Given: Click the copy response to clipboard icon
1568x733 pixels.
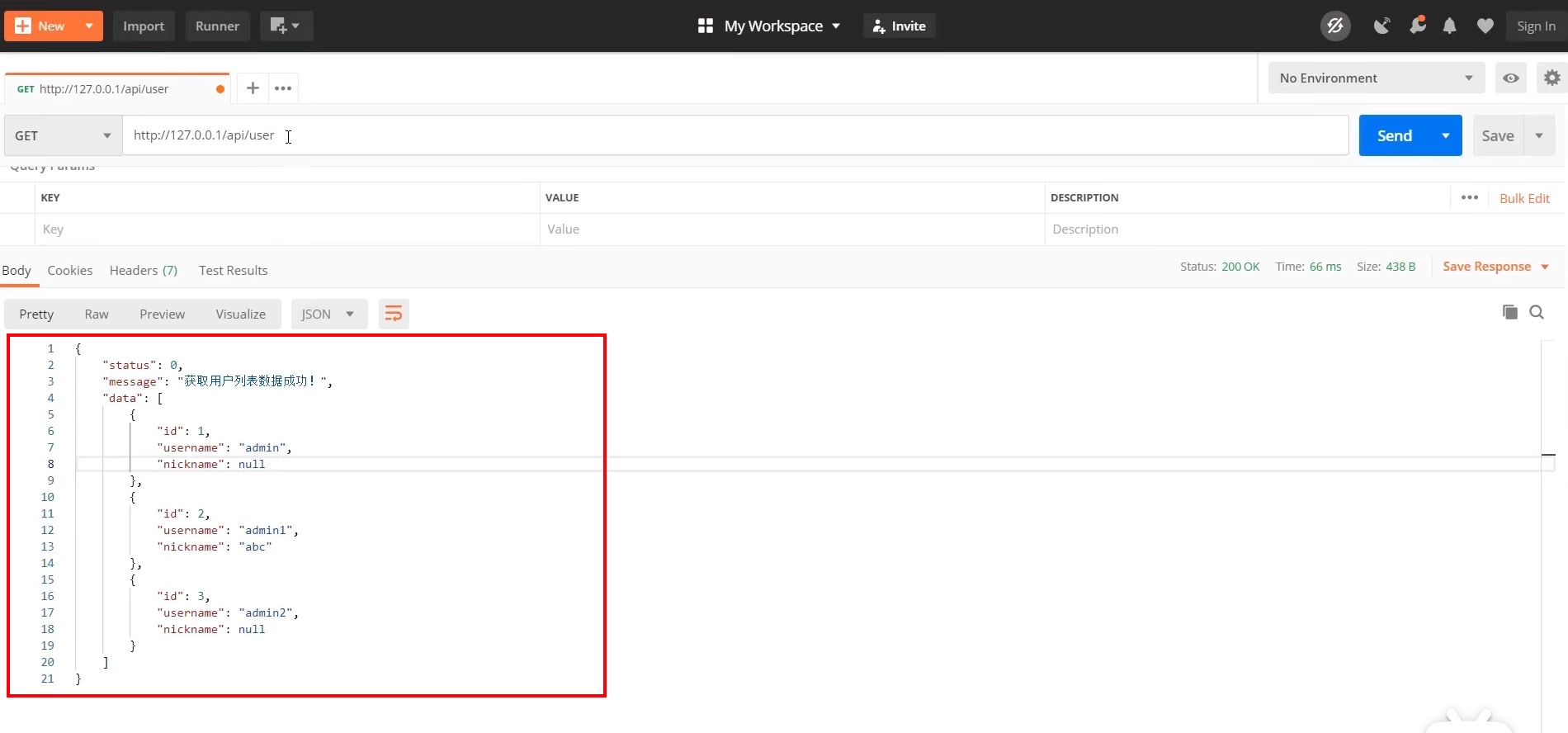Looking at the screenshot, I should (x=1509, y=312).
